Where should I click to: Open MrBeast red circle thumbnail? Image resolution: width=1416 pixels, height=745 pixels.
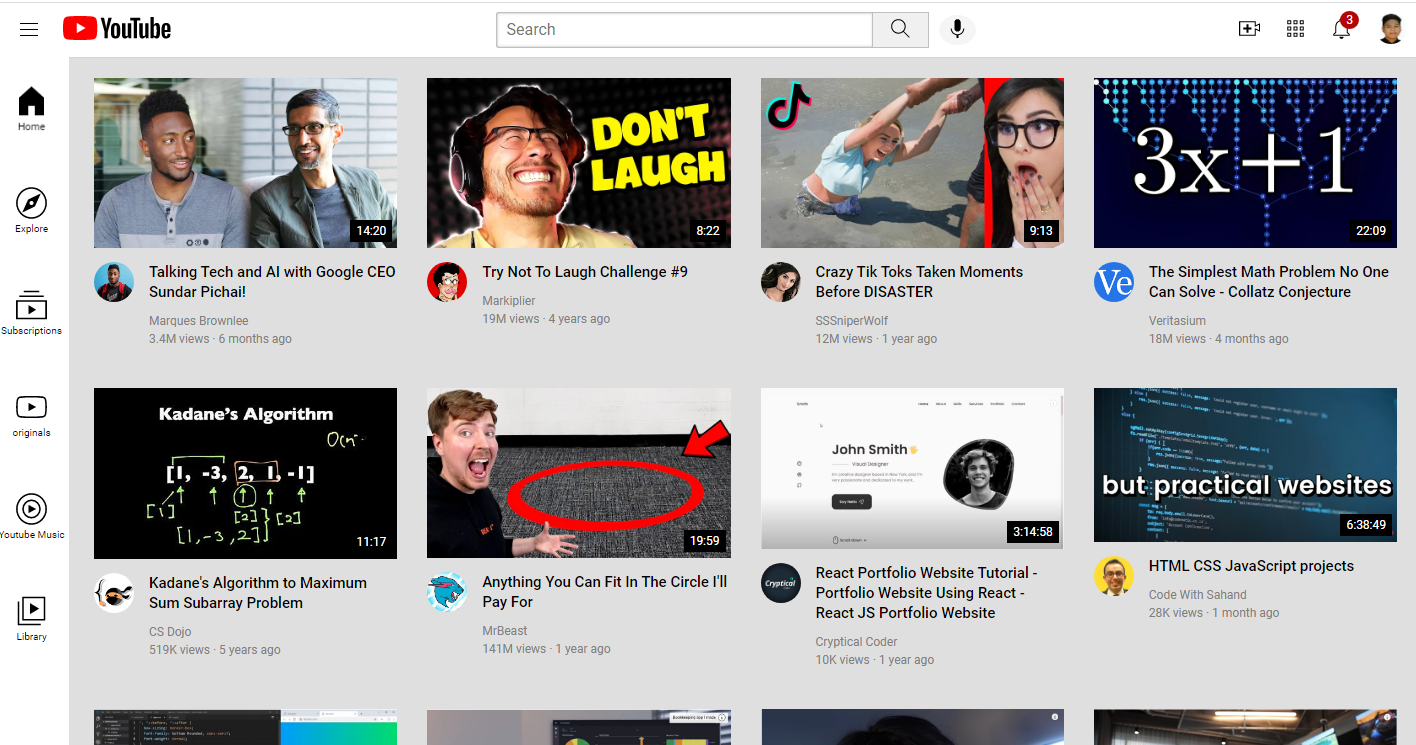pyautogui.click(x=579, y=473)
